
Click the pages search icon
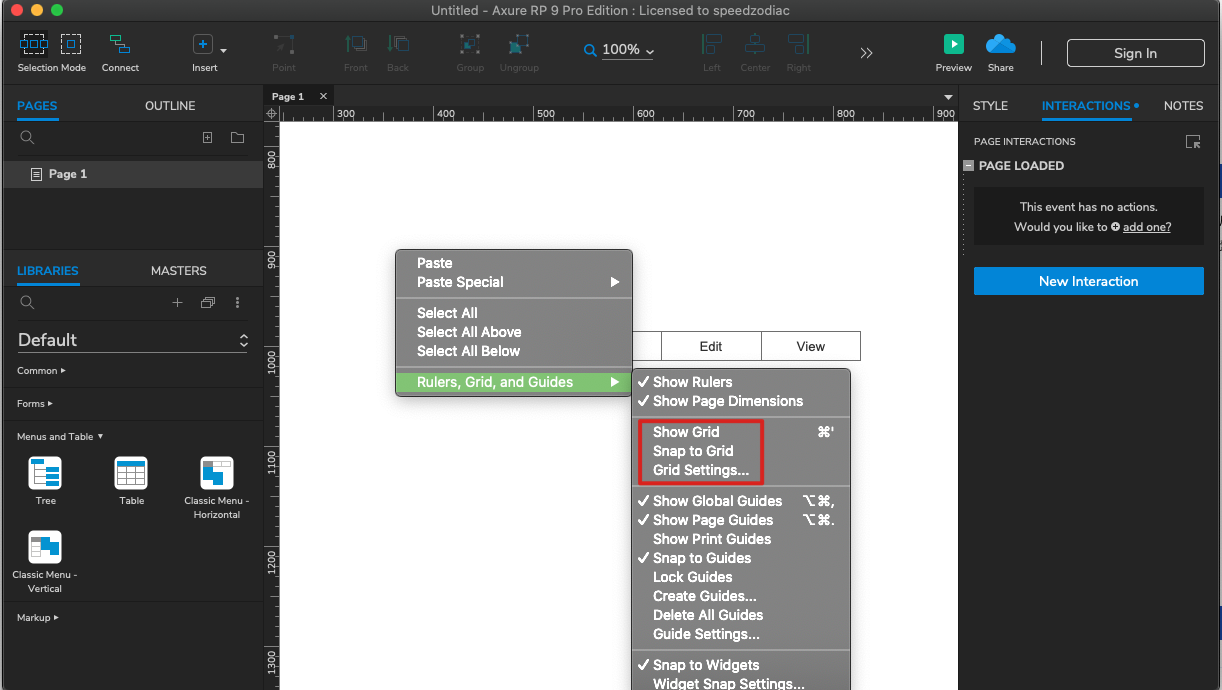pyautogui.click(x=28, y=138)
